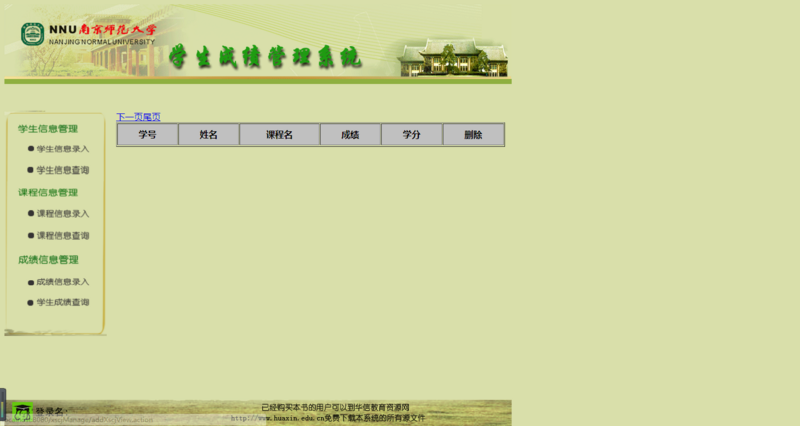
Task: Open 课程信息查询 in the sidebar
Action: 63,236
